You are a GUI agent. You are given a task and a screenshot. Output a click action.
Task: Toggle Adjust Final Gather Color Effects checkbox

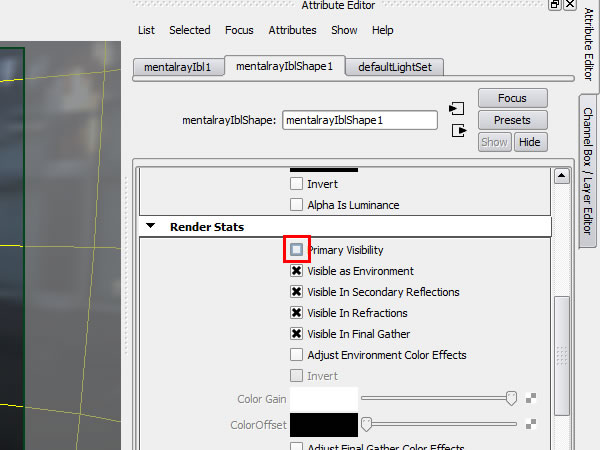point(296,446)
